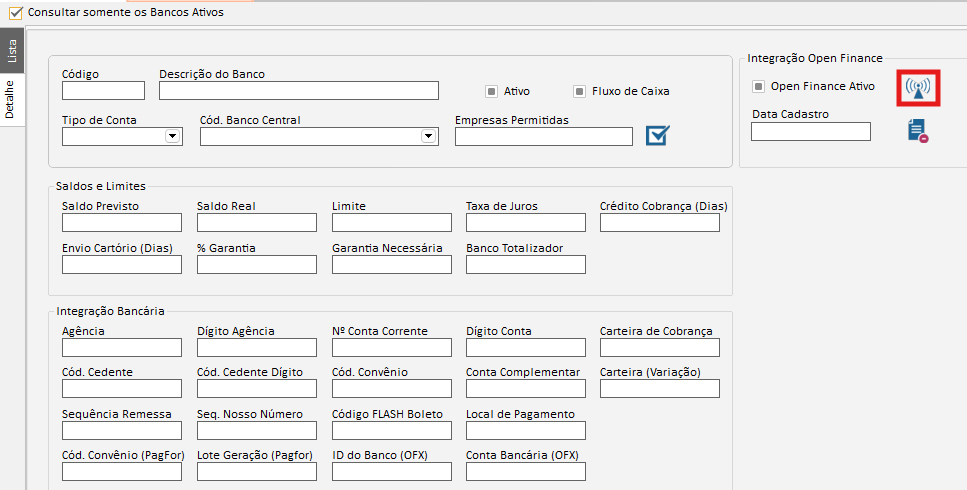Select the Detalhe side tab
The width and height of the screenshot is (967, 490).
12,99
